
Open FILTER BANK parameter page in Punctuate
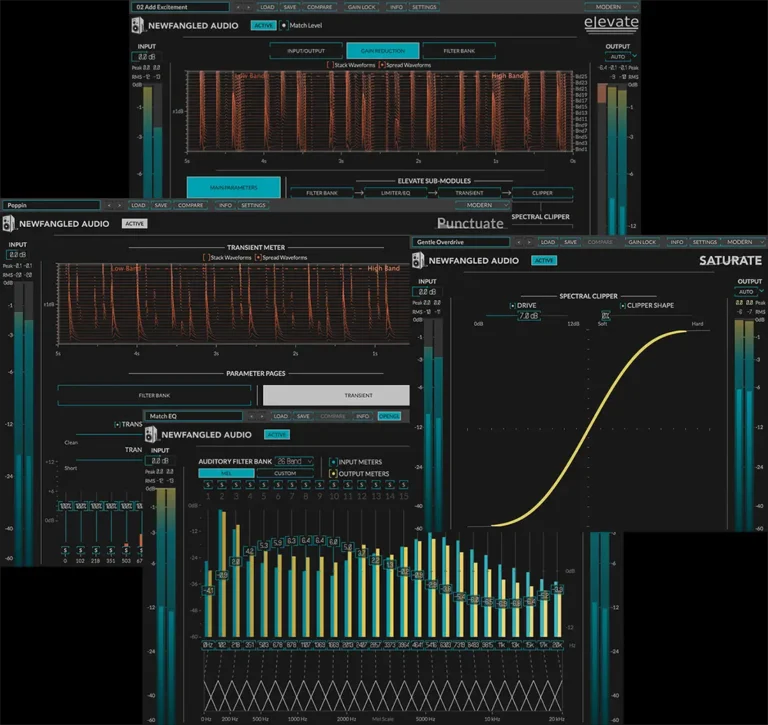[x=154, y=395]
